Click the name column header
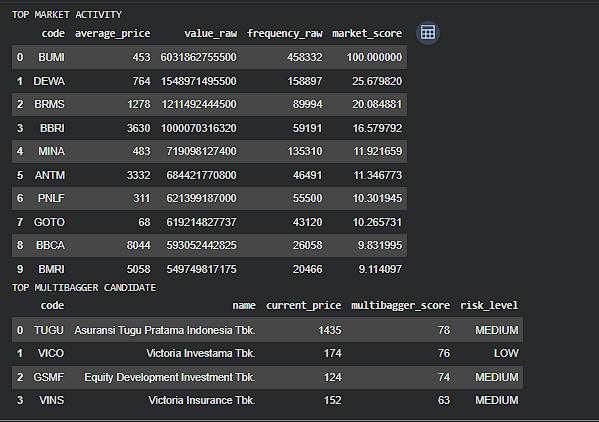599x422 pixels. click(x=244, y=306)
